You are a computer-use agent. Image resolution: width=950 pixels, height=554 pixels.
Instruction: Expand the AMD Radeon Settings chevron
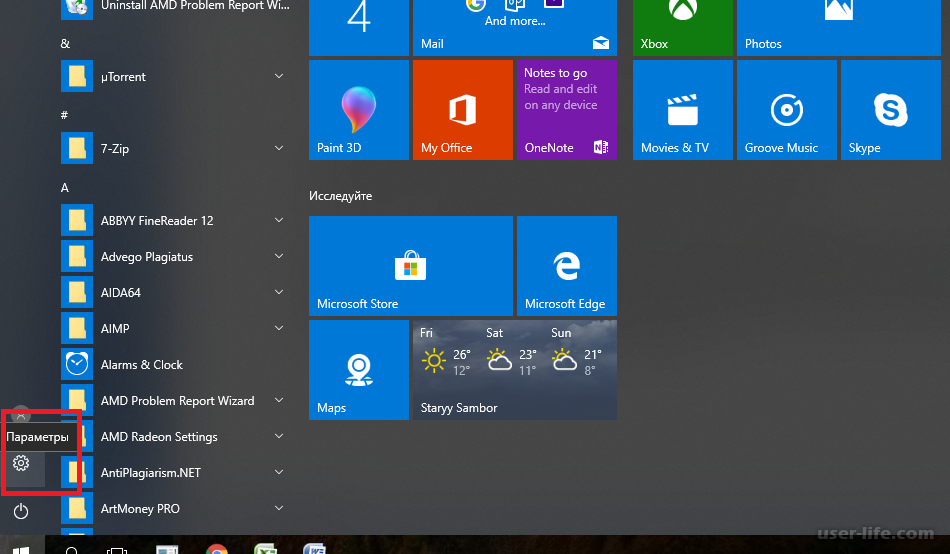[279, 436]
